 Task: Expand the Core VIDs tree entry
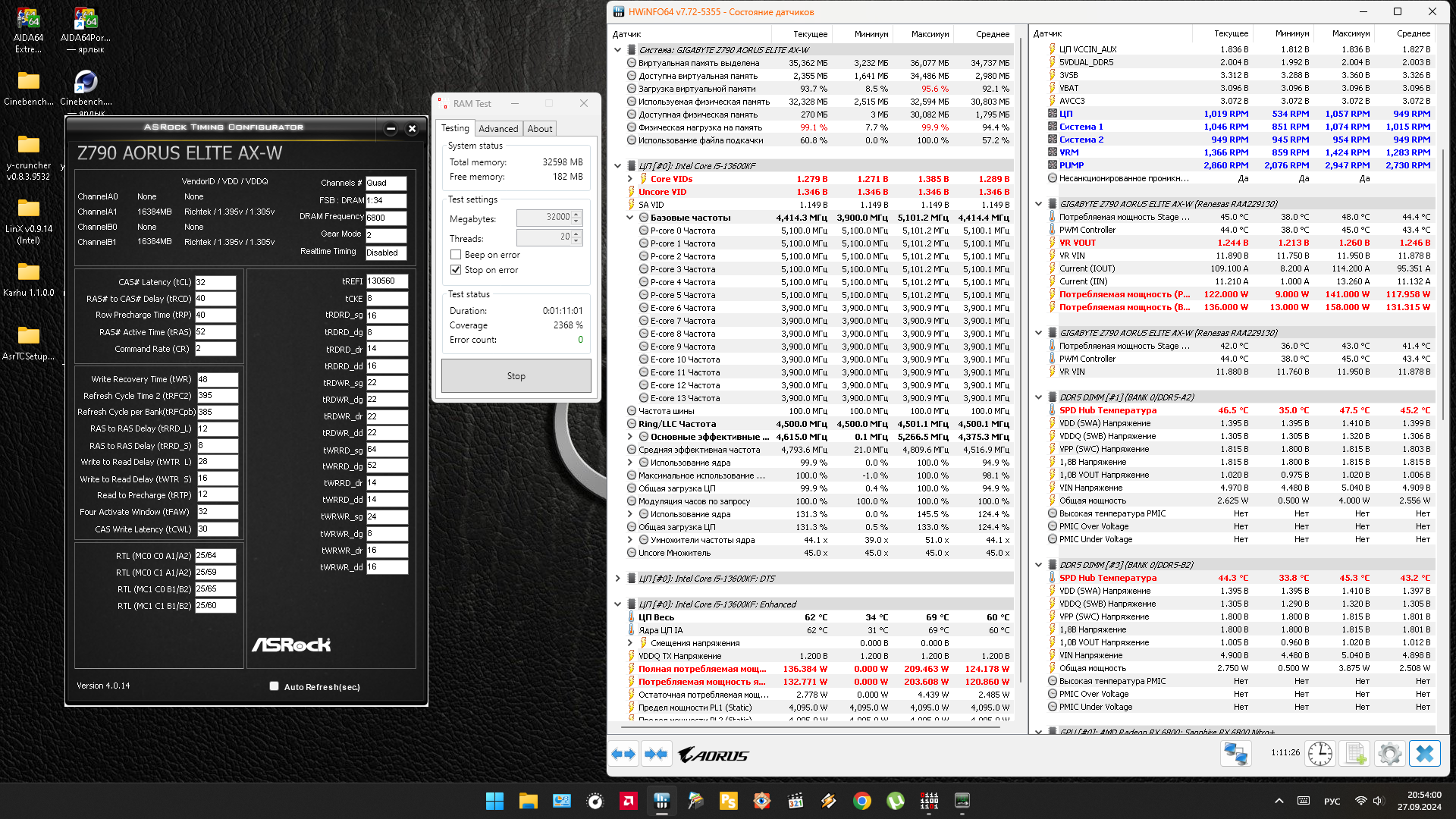pos(630,179)
